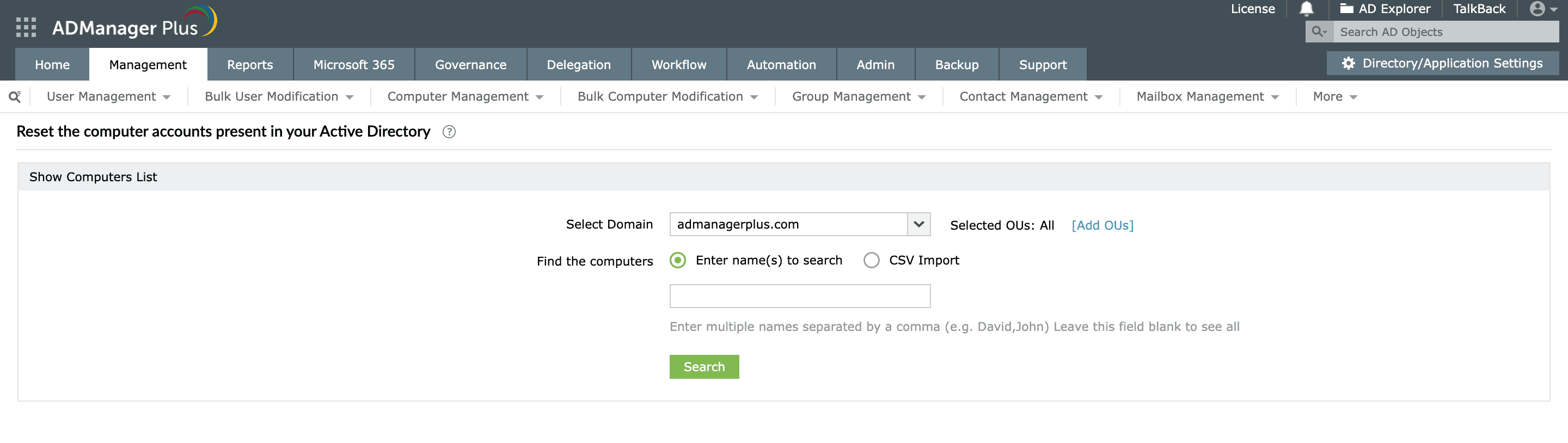Open the Select Domain dropdown
The height and width of the screenshot is (443, 1568).
918,225
